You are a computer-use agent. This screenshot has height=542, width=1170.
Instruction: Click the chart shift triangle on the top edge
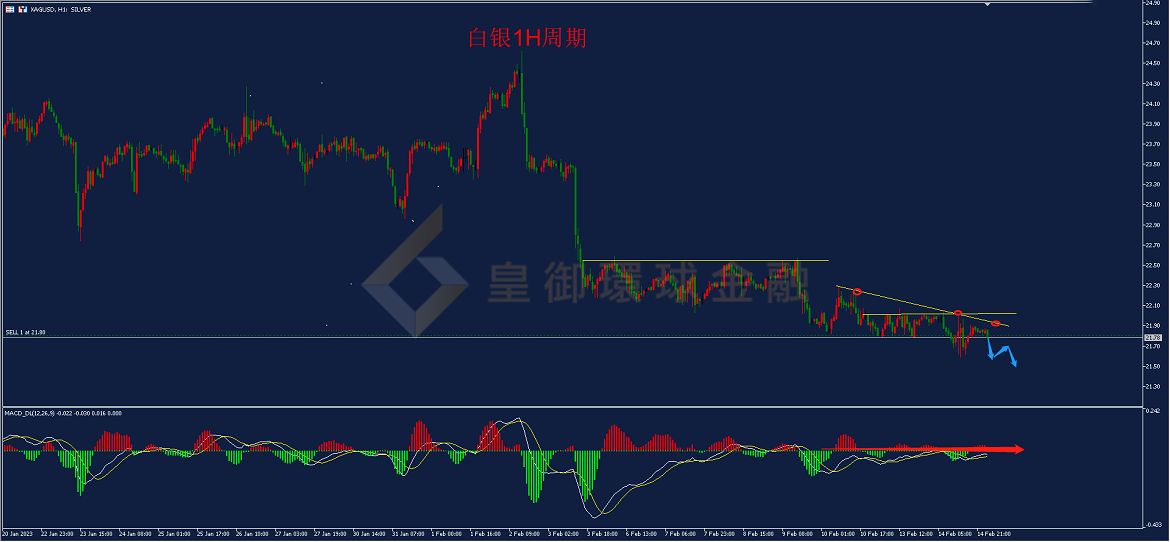coord(988,4)
